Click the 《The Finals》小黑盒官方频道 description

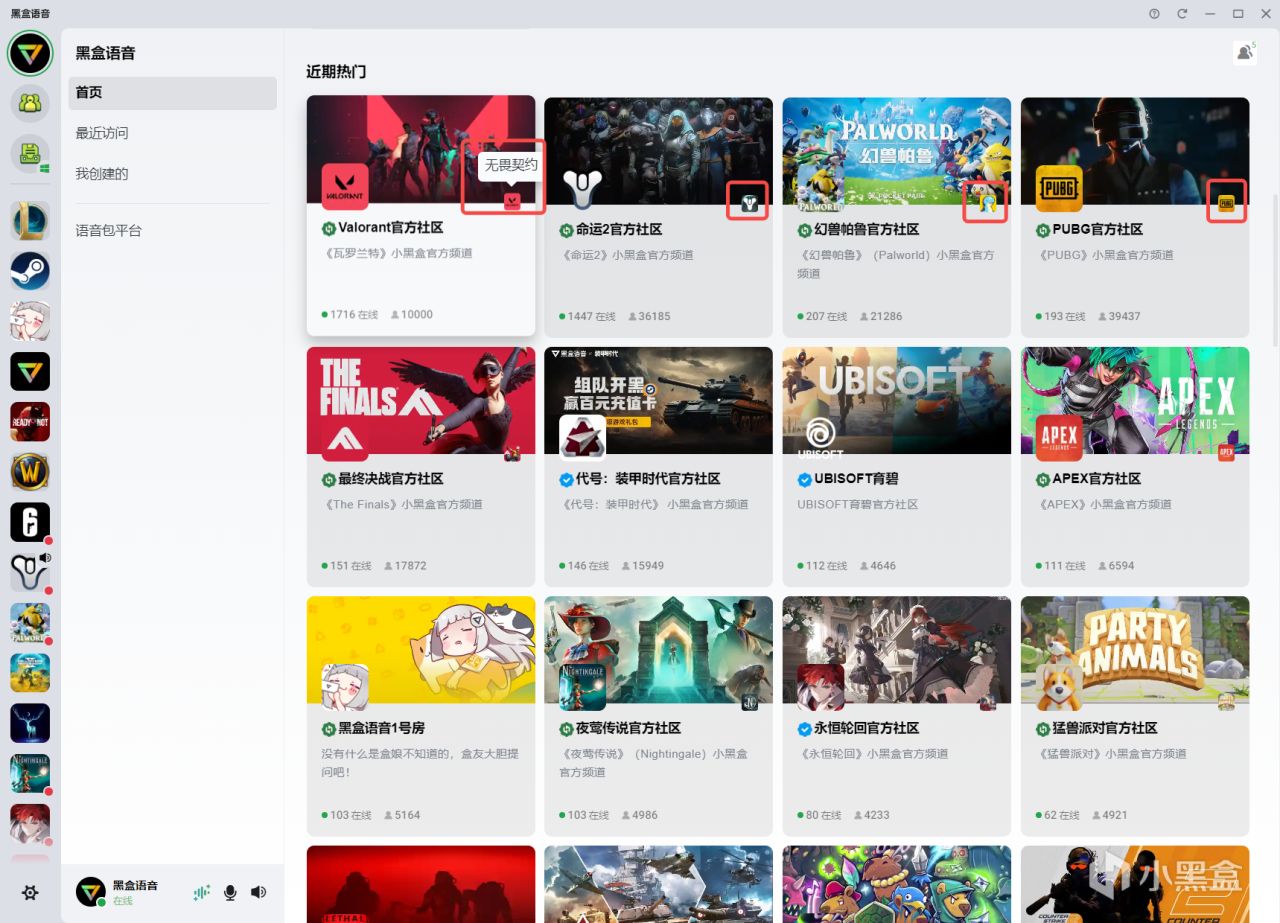coord(402,505)
